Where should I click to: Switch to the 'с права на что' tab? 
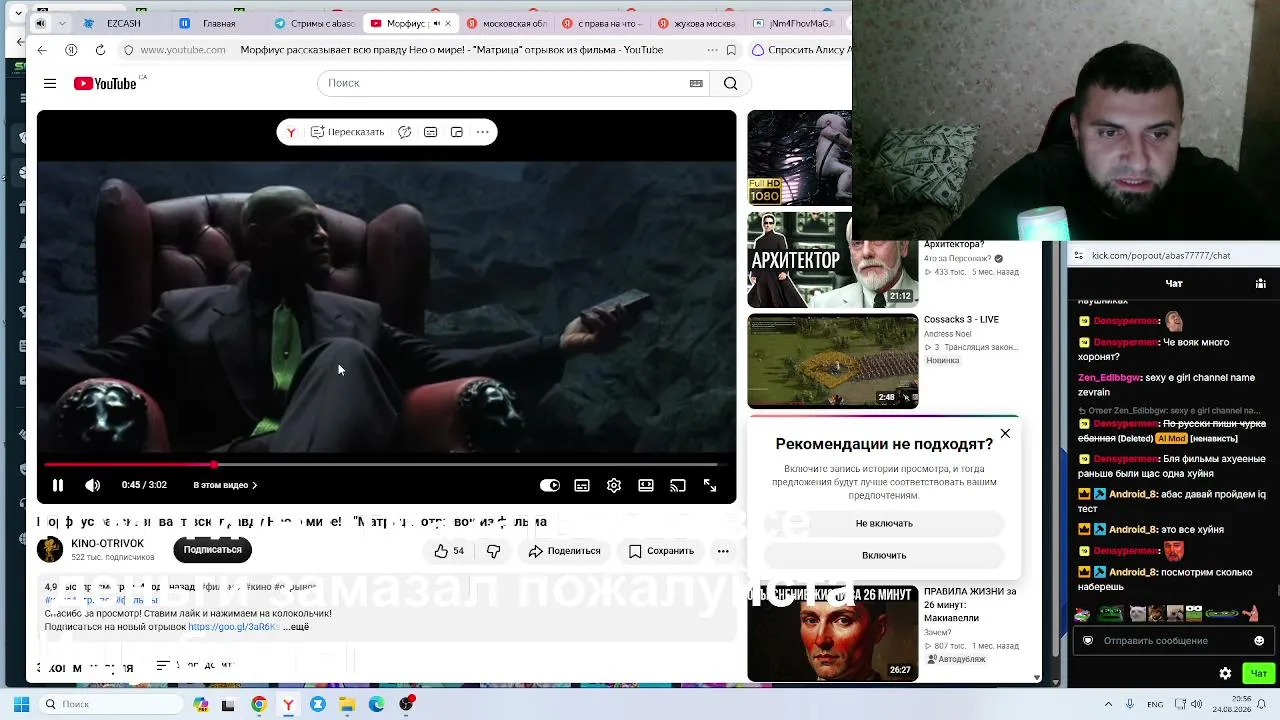602,23
